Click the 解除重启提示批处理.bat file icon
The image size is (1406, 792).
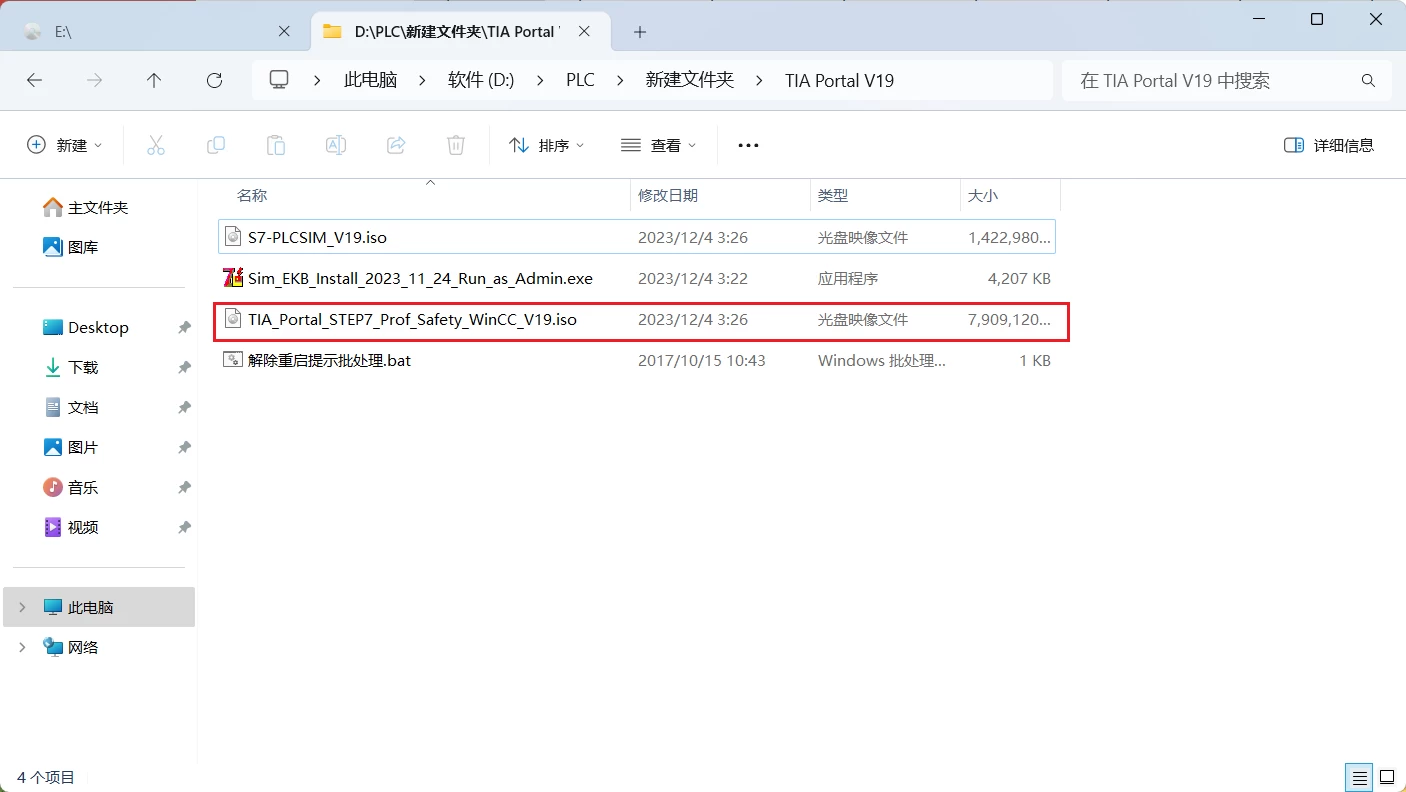[x=233, y=360]
